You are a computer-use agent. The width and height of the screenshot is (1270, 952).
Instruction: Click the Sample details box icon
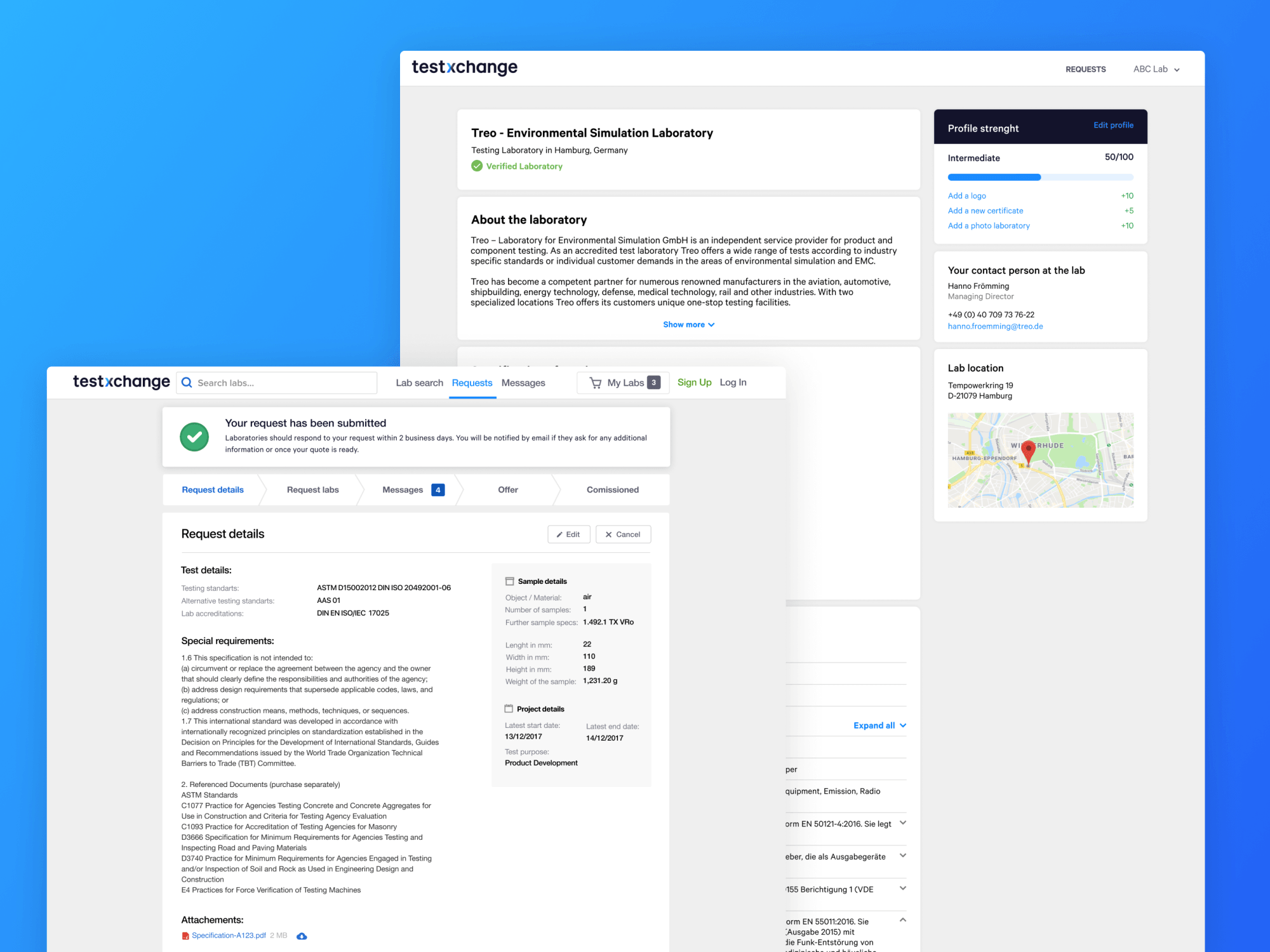point(509,581)
